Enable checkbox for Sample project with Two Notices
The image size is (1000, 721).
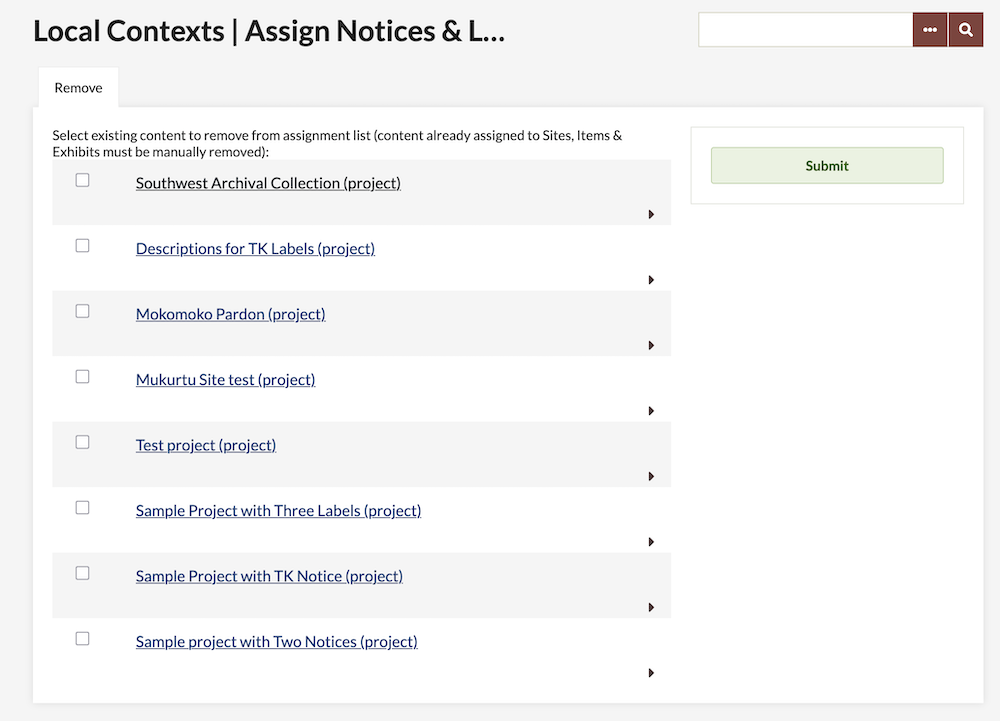coord(83,638)
